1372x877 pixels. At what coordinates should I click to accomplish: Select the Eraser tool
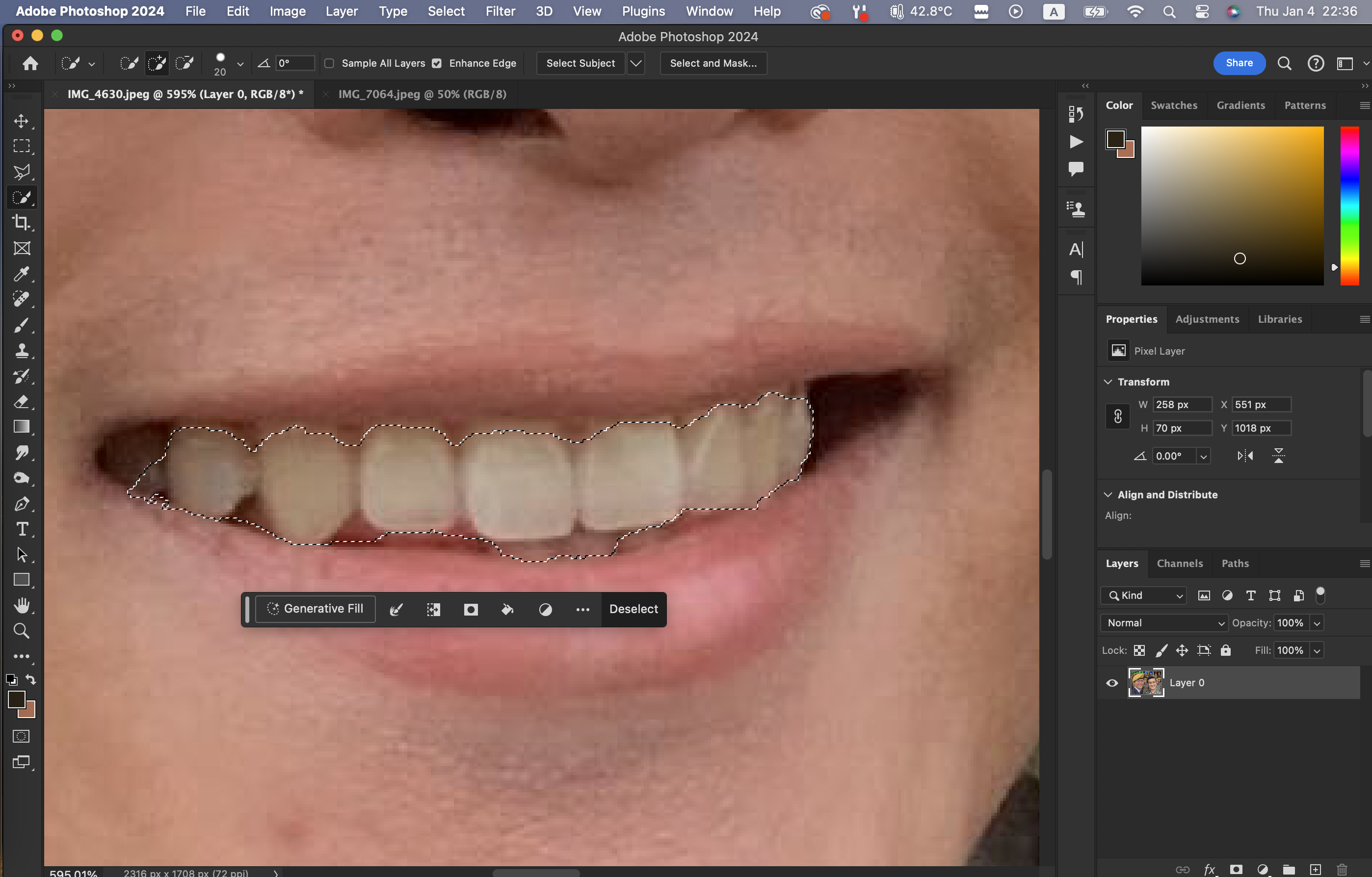(22, 402)
